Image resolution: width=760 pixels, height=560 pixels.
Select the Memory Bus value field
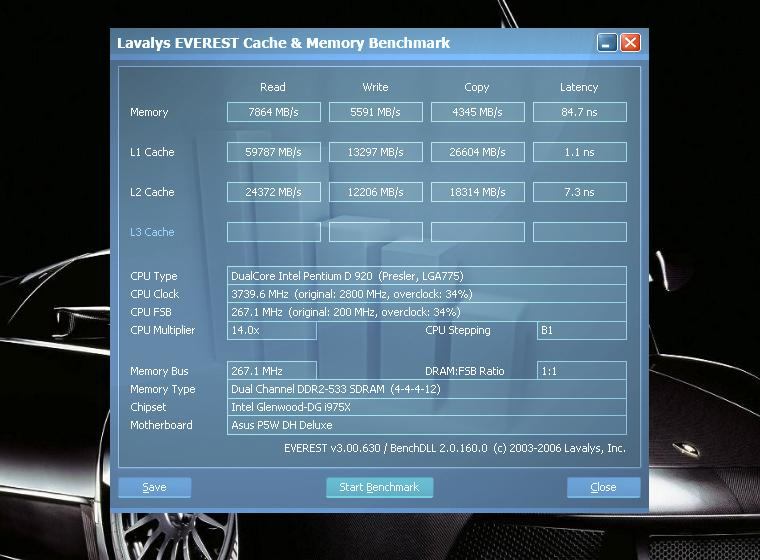click(x=271, y=371)
